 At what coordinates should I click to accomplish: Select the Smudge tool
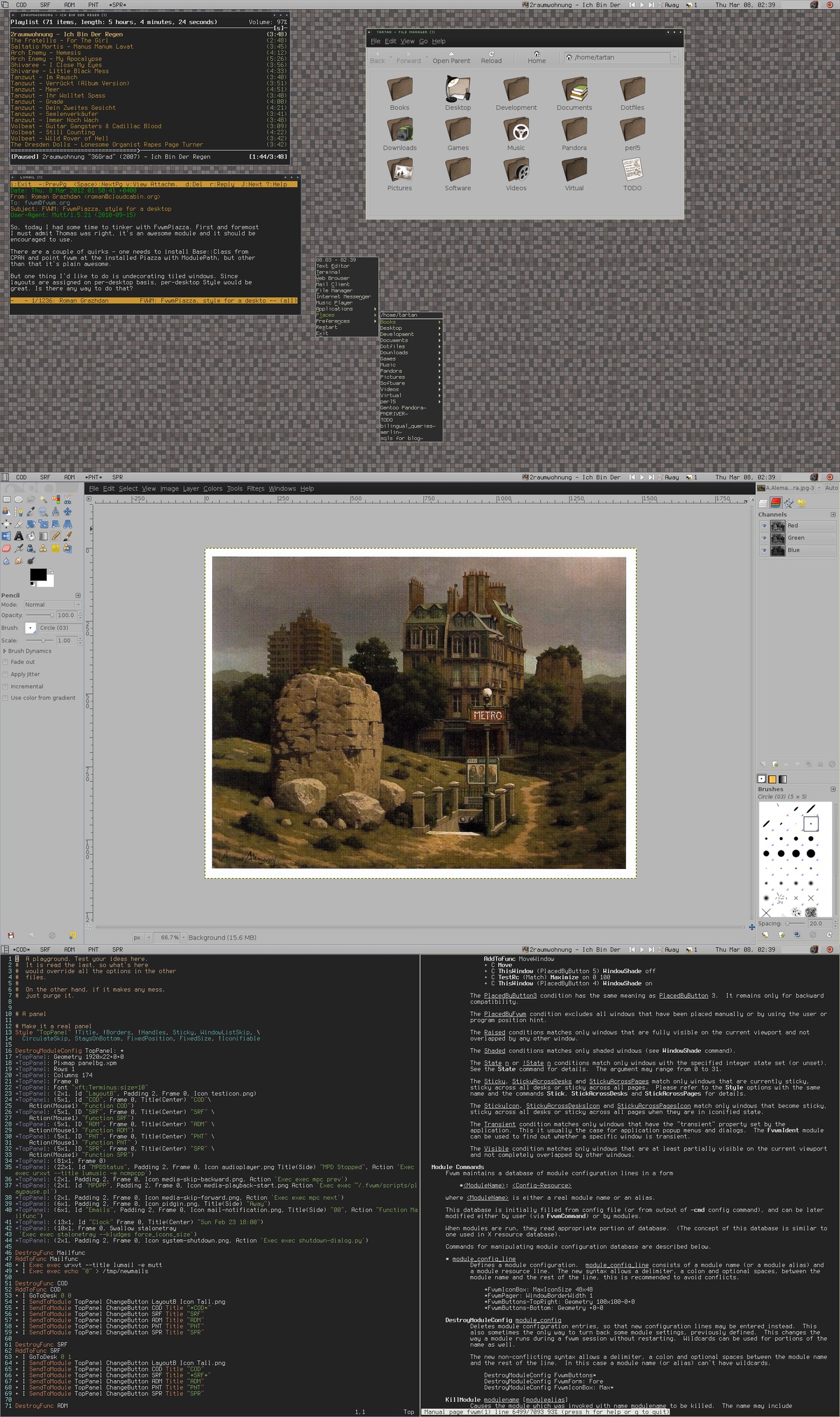(x=18, y=560)
